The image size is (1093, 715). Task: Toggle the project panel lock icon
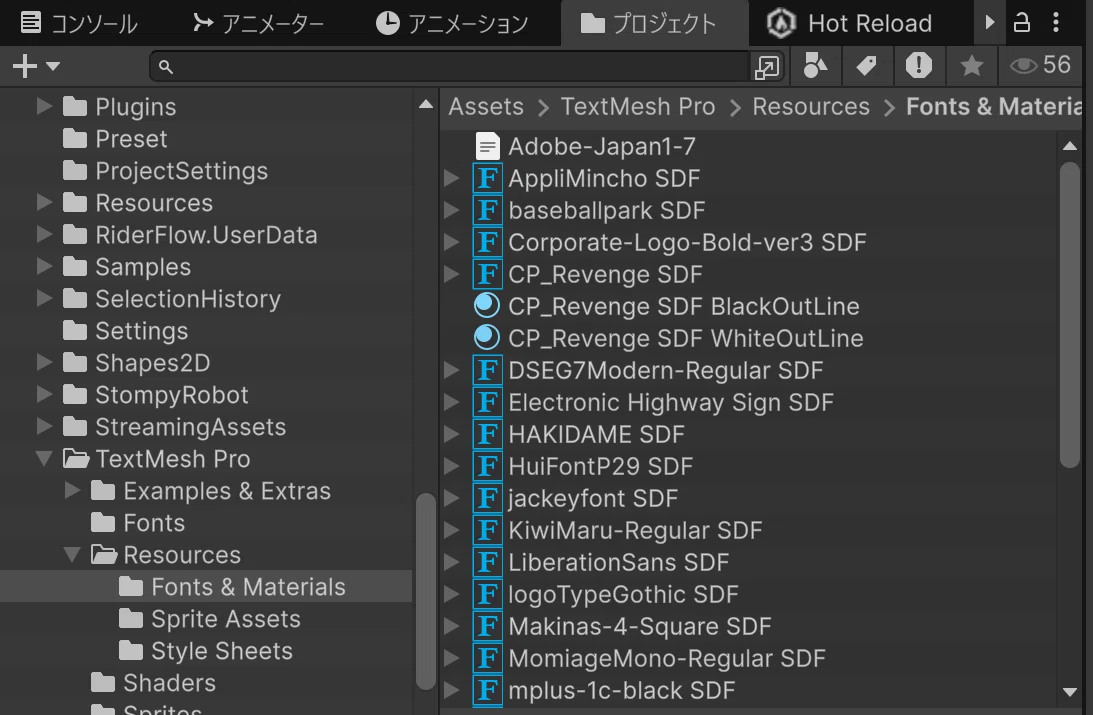[x=1022, y=22]
